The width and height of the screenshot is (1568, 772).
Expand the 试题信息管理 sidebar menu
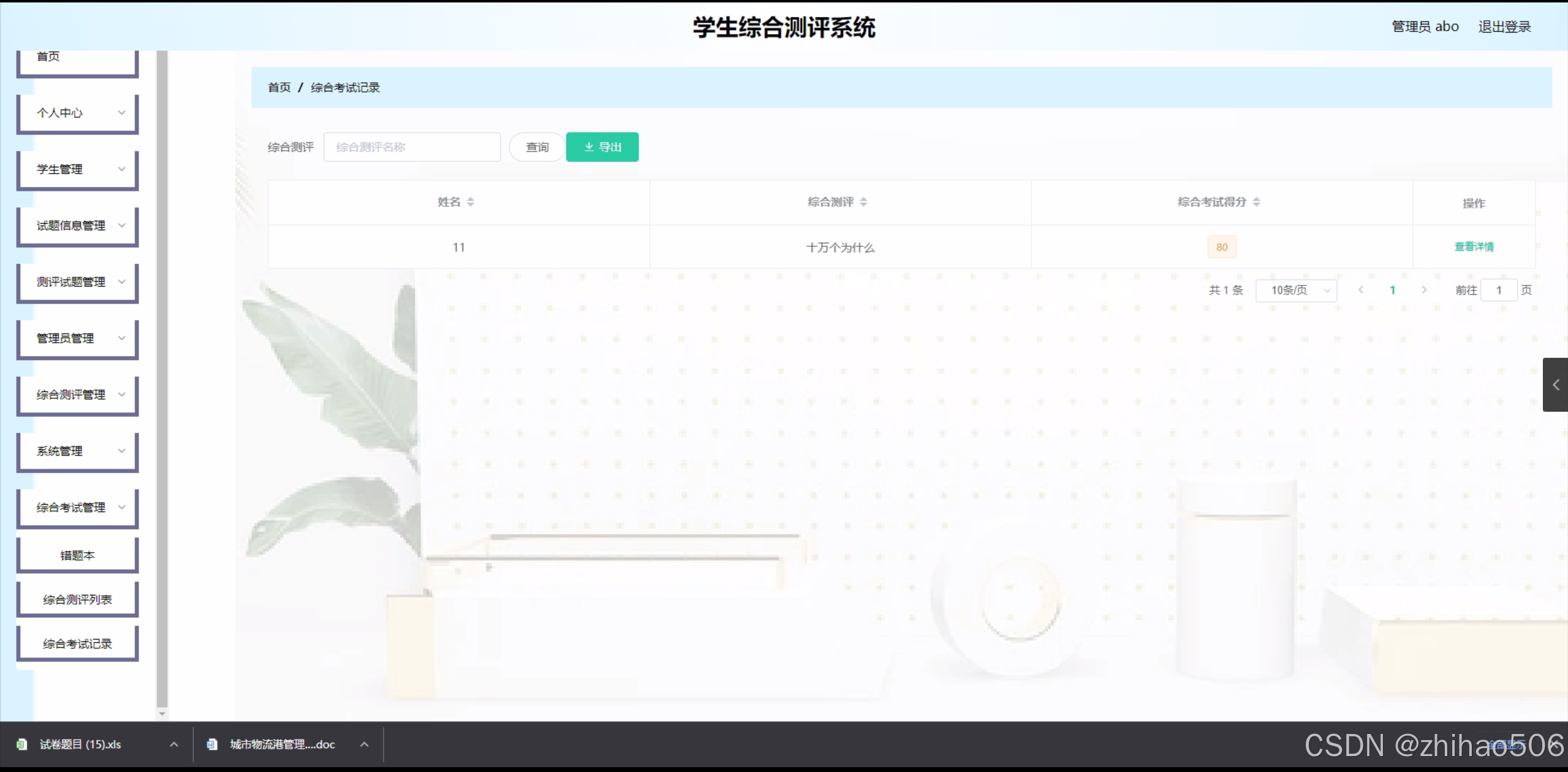(x=78, y=225)
